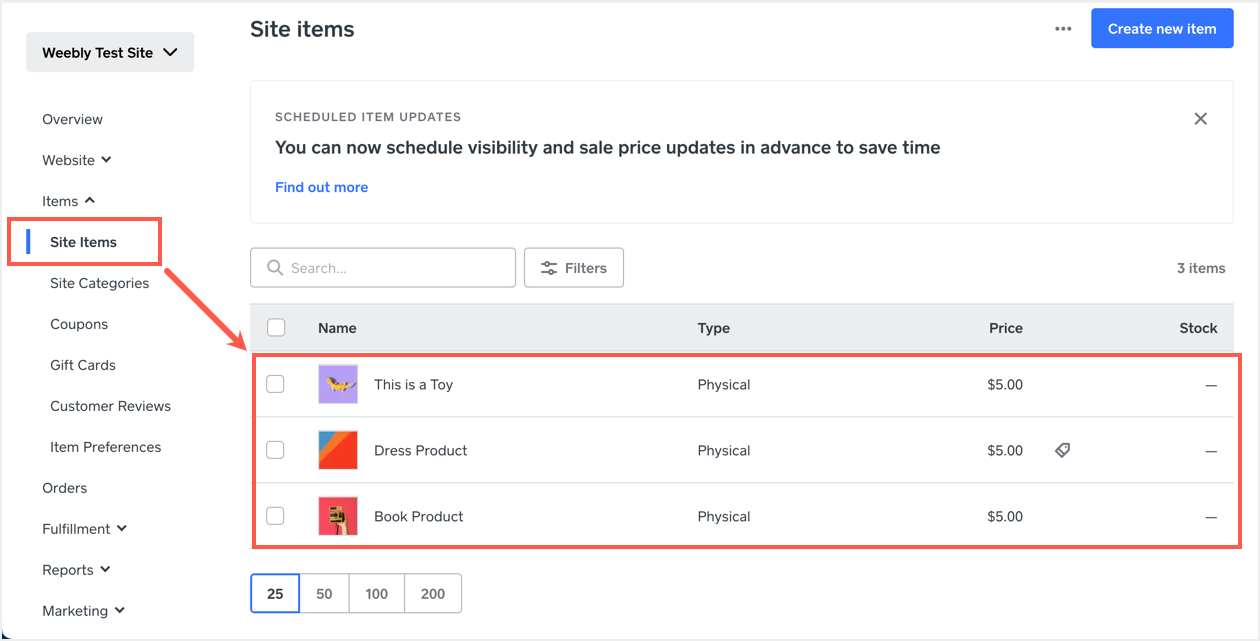The width and height of the screenshot is (1260, 641).
Task: Set page size to 50 items
Action: (x=324, y=594)
